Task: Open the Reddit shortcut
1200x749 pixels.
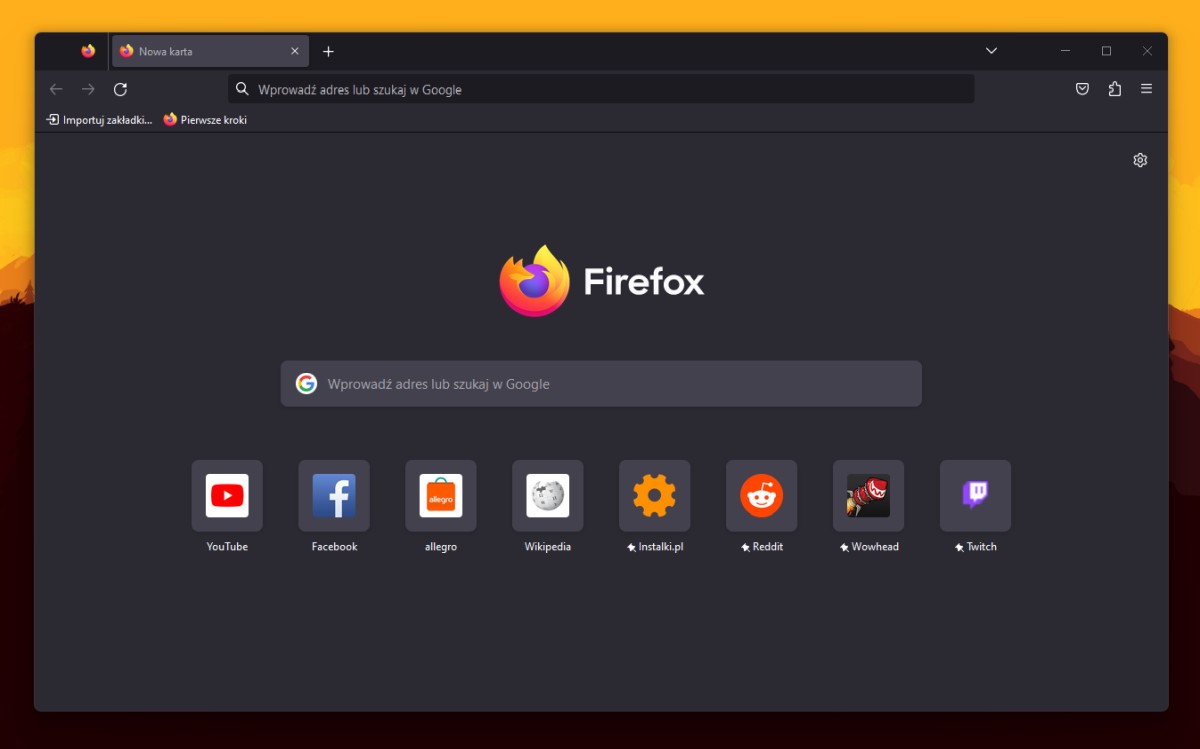Action: (x=761, y=495)
